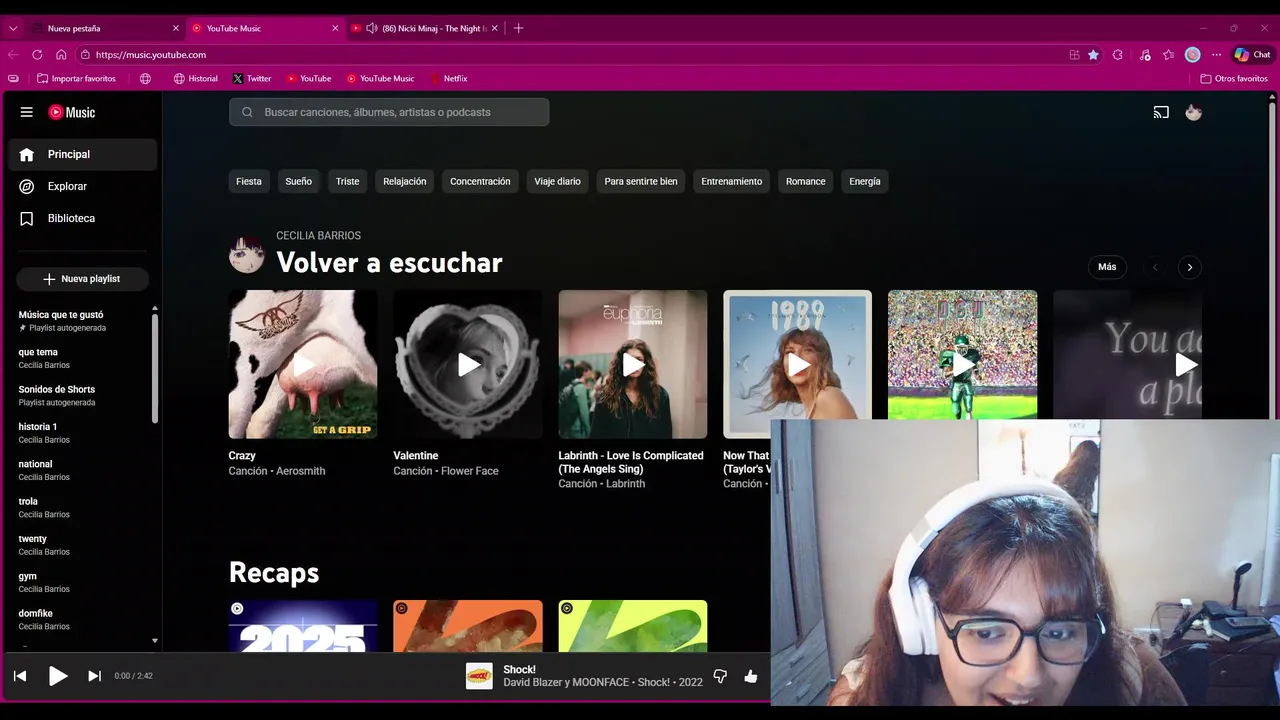Play Labrinth Love Is Complicated thumbnail

(x=633, y=364)
